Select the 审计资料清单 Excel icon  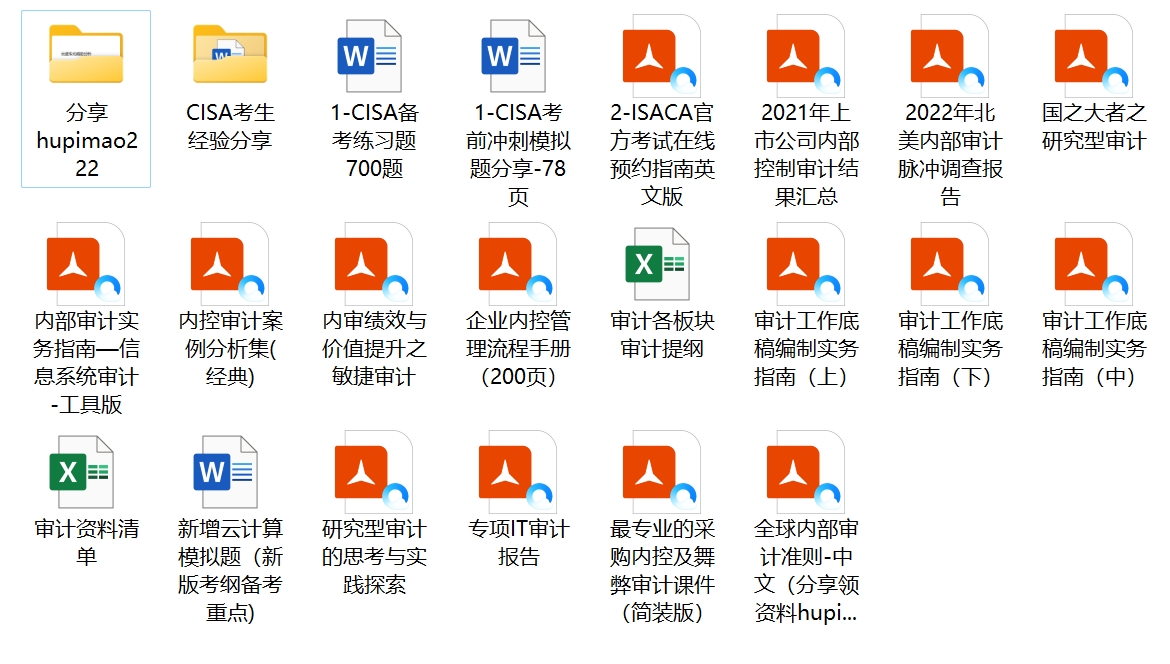tap(81, 472)
